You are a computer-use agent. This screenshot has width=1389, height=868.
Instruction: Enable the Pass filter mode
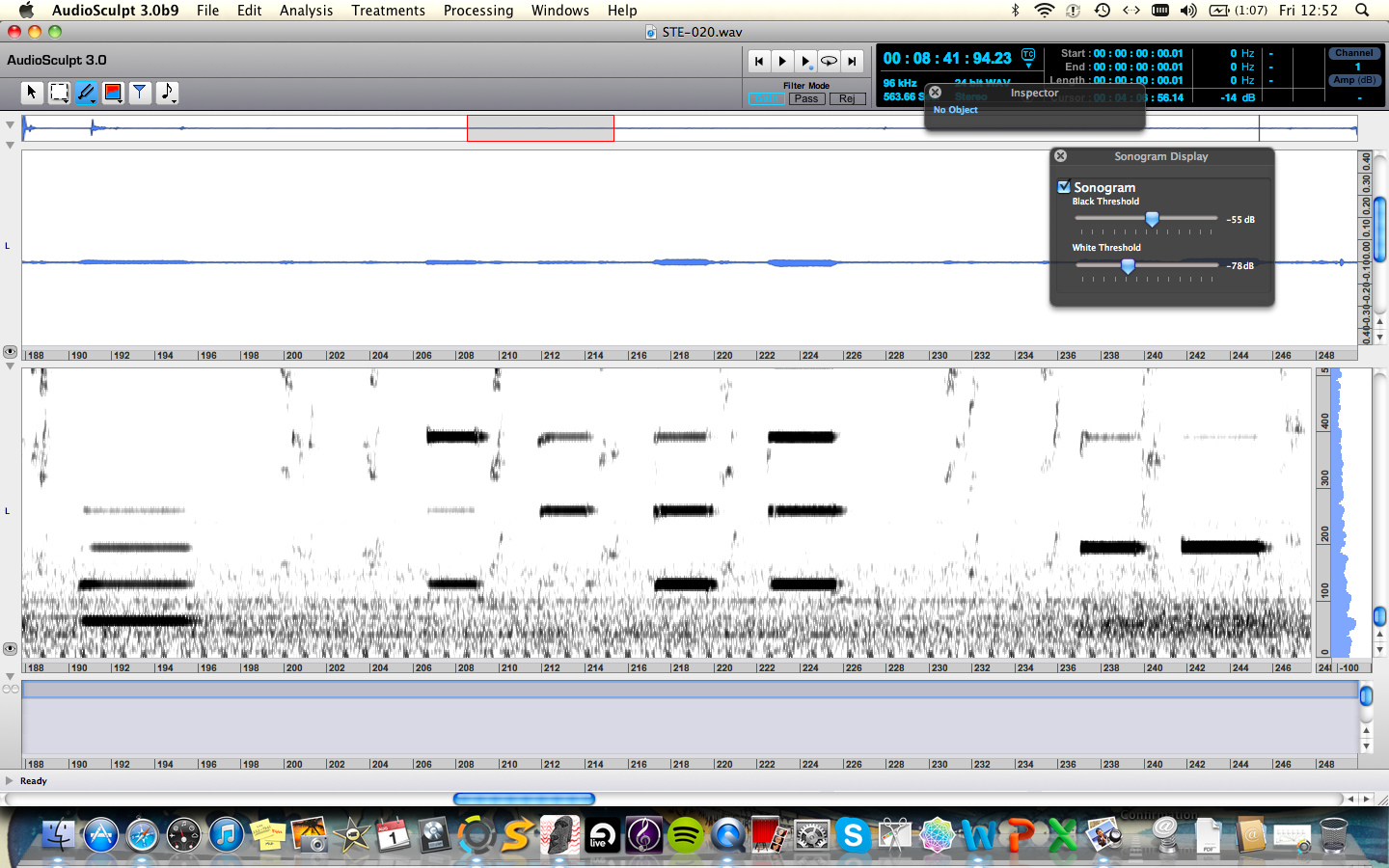point(806,98)
